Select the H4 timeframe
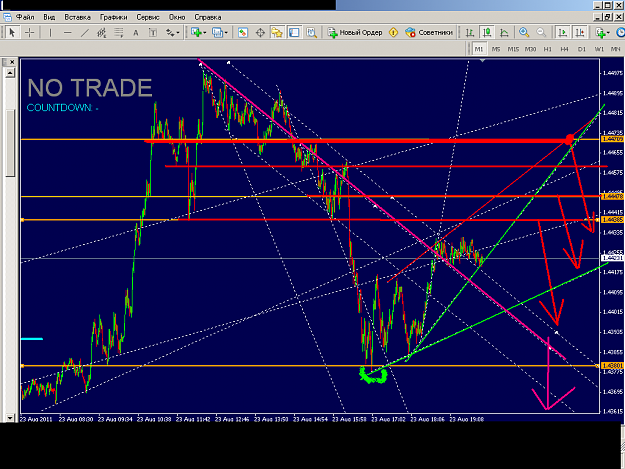625x469 pixels. pyautogui.click(x=564, y=49)
